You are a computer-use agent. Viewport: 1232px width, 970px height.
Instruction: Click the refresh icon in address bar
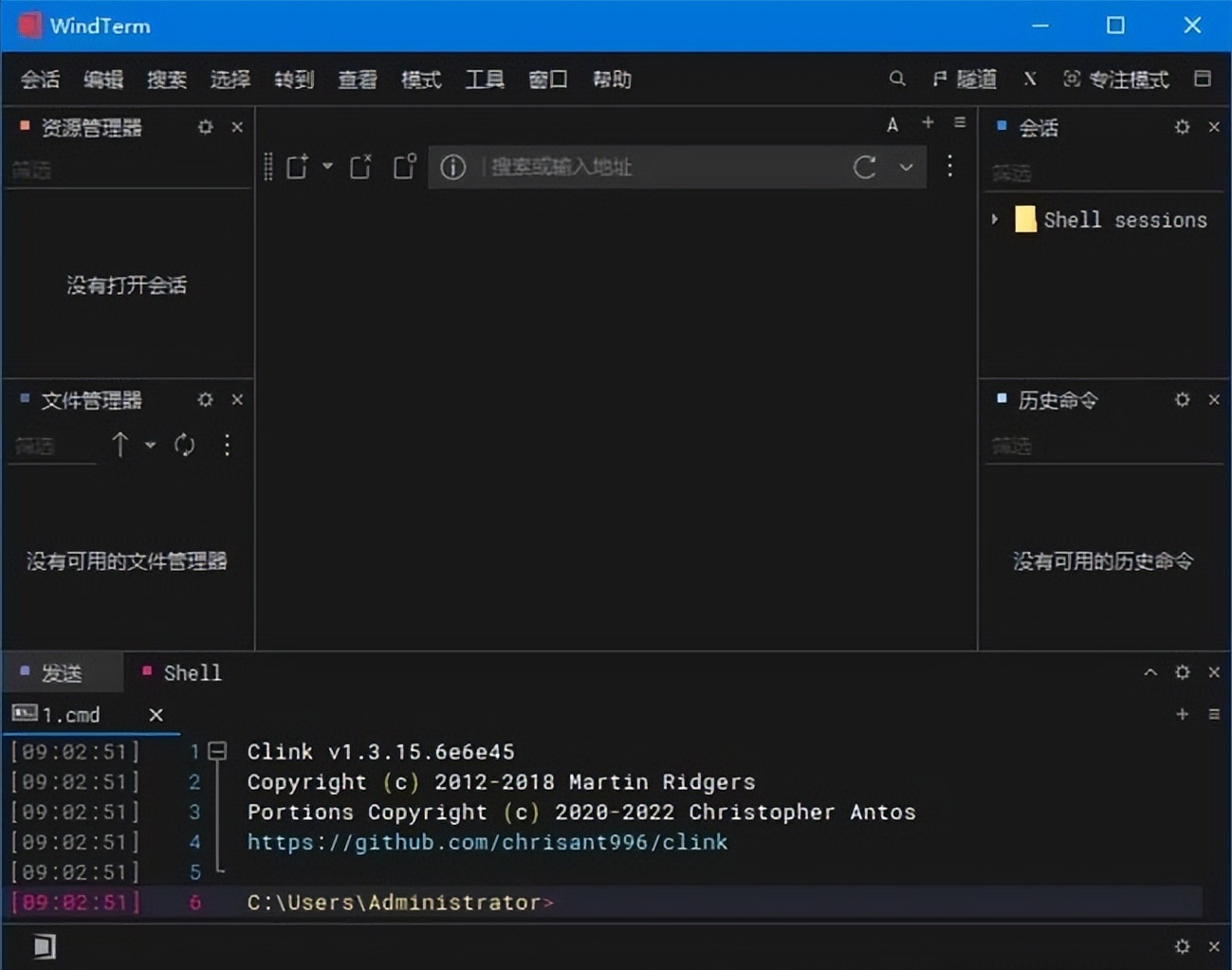864,167
